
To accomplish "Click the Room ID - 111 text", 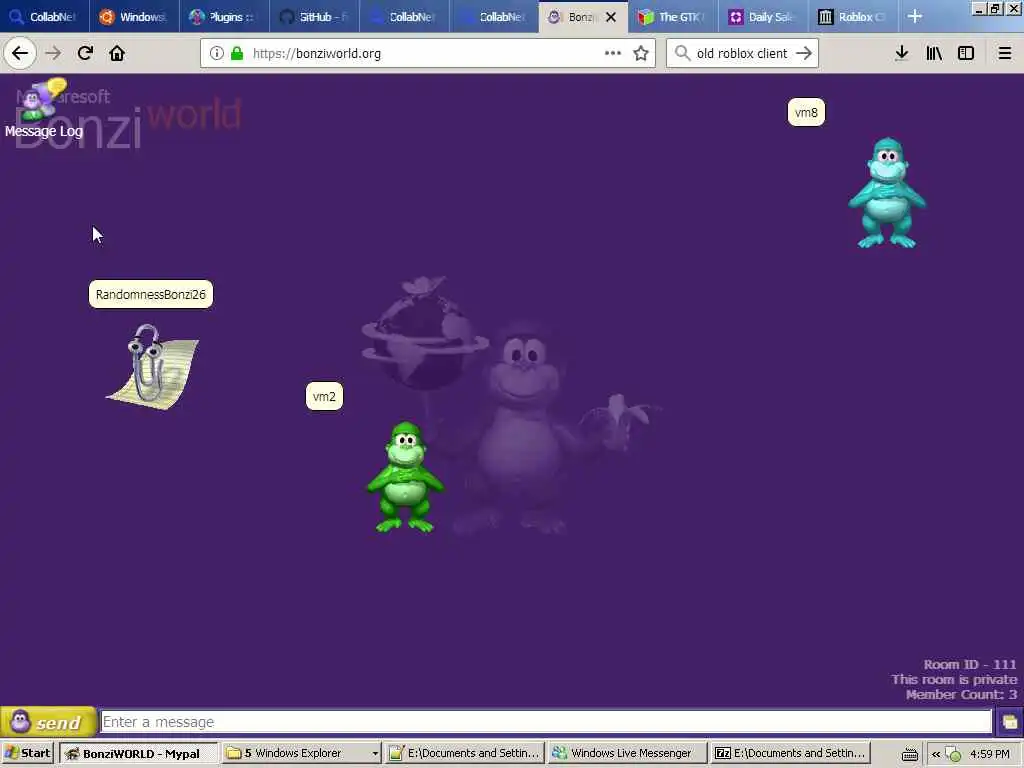I will tap(970, 664).
